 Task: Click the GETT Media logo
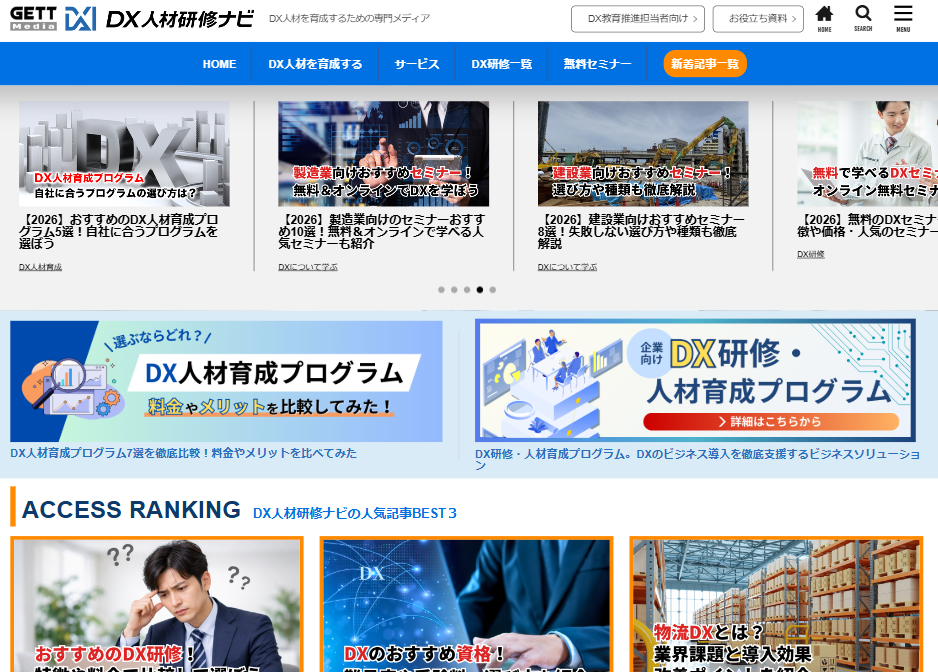pyautogui.click(x=34, y=19)
